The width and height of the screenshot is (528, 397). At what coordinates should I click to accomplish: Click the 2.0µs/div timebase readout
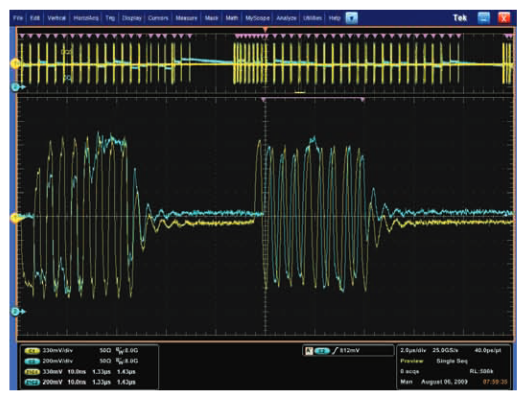pos(414,351)
